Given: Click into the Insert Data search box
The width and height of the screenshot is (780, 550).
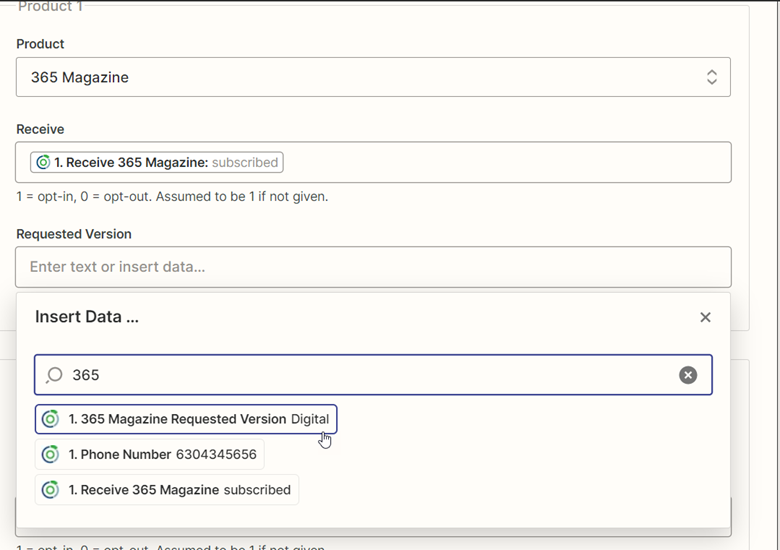Looking at the screenshot, I should tap(370, 375).
